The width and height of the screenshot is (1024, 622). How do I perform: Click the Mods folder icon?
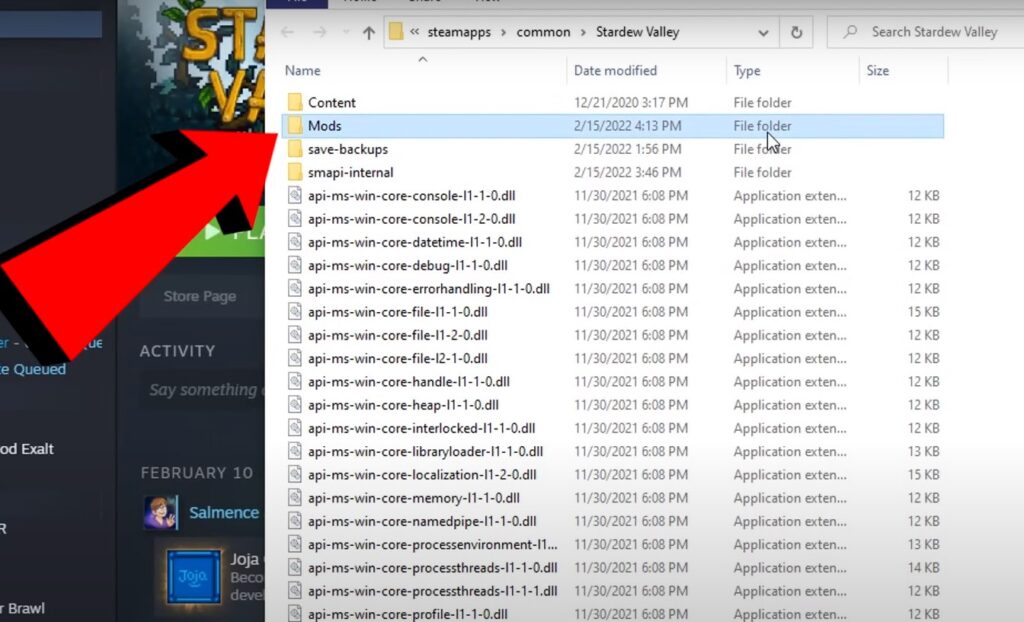pos(295,126)
